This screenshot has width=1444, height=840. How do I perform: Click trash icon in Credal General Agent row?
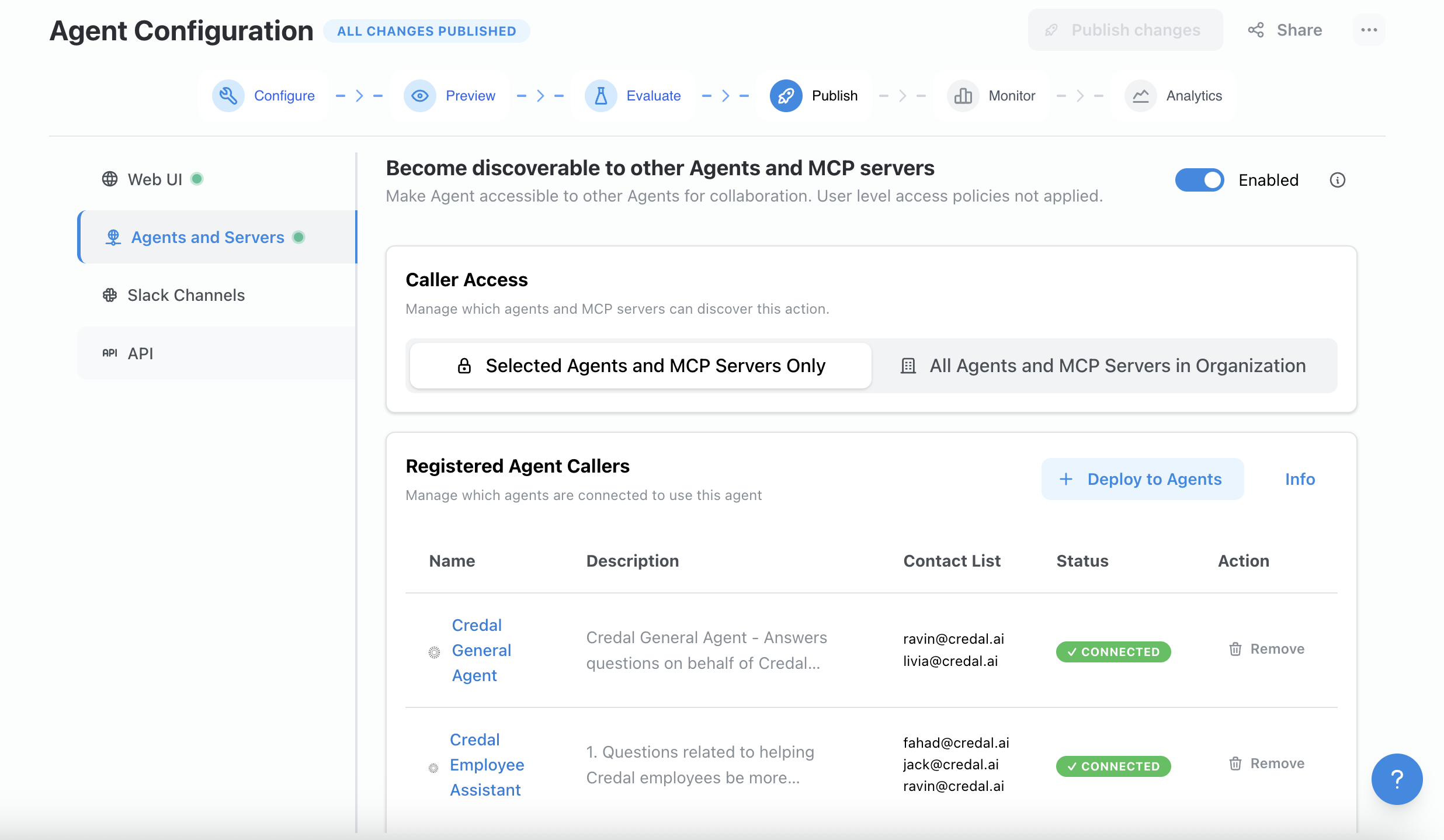click(x=1235, y=649)
